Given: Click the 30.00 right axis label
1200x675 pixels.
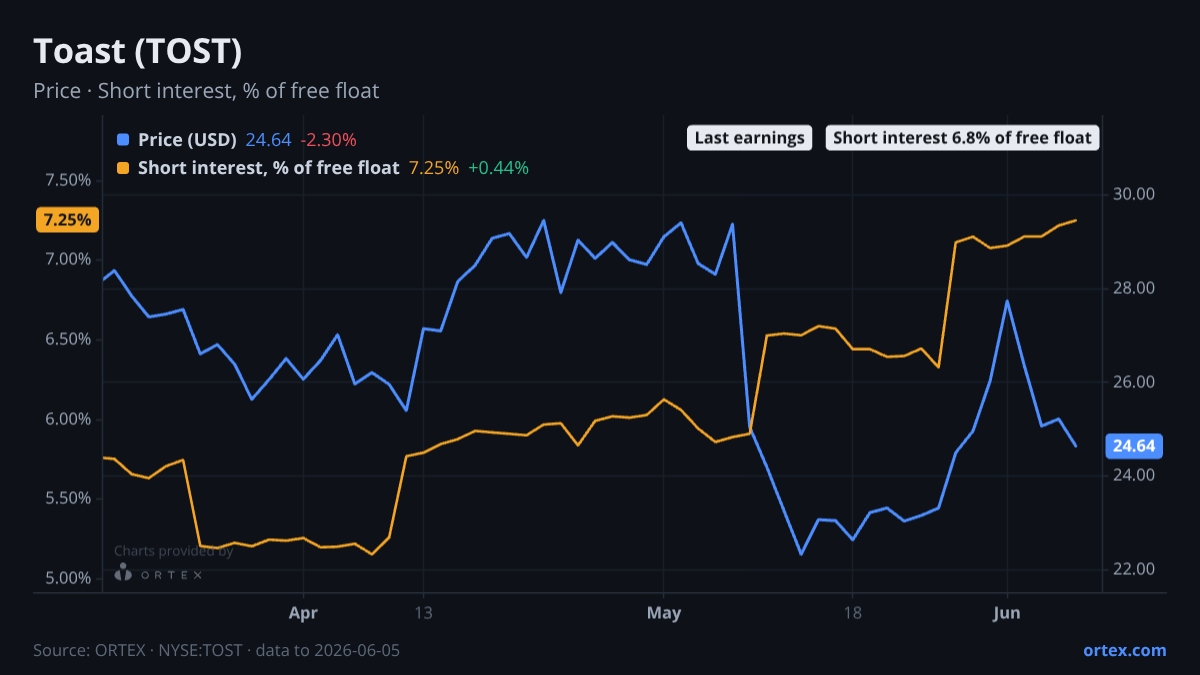Looking at the screenshot, I should [x=1134, y=194].
